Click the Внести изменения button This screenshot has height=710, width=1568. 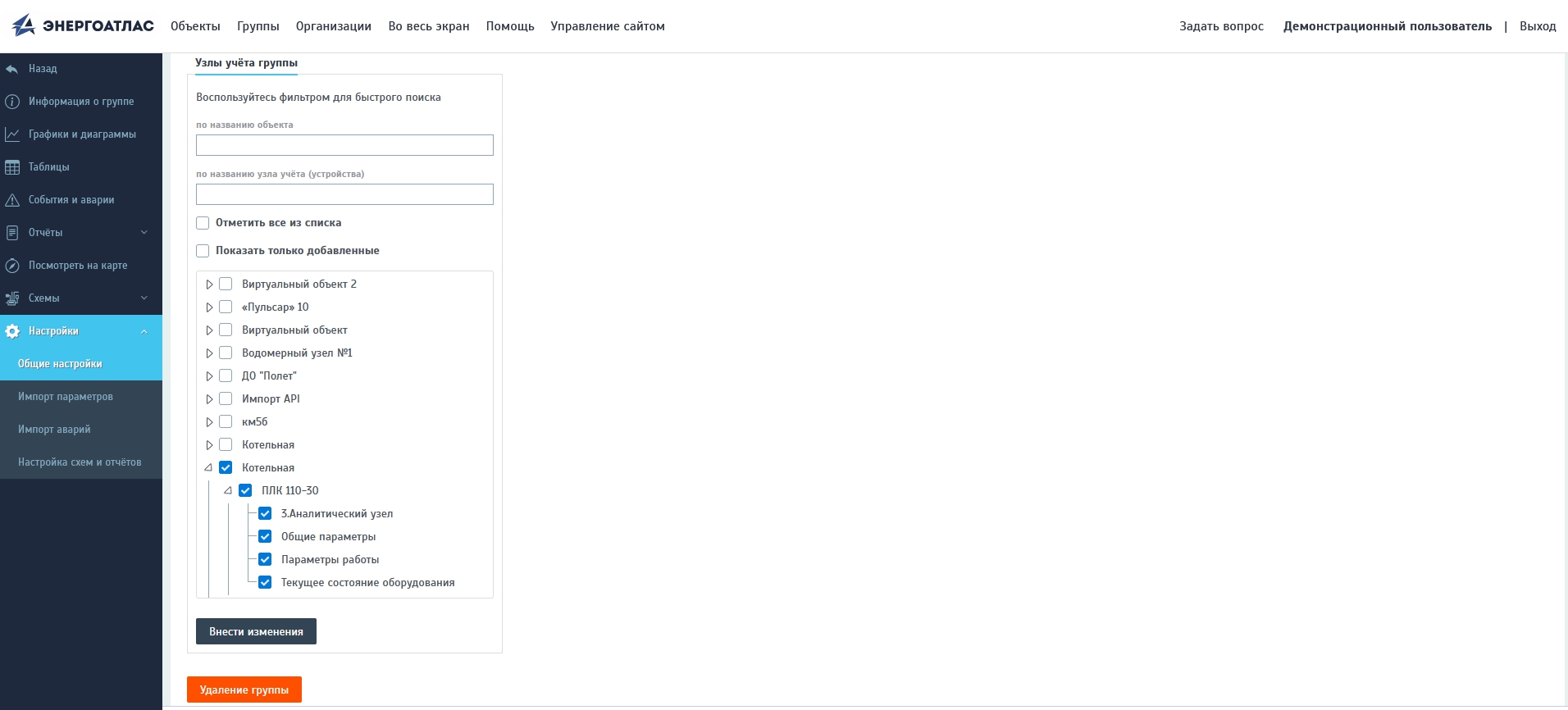click(x=256, y=631)
